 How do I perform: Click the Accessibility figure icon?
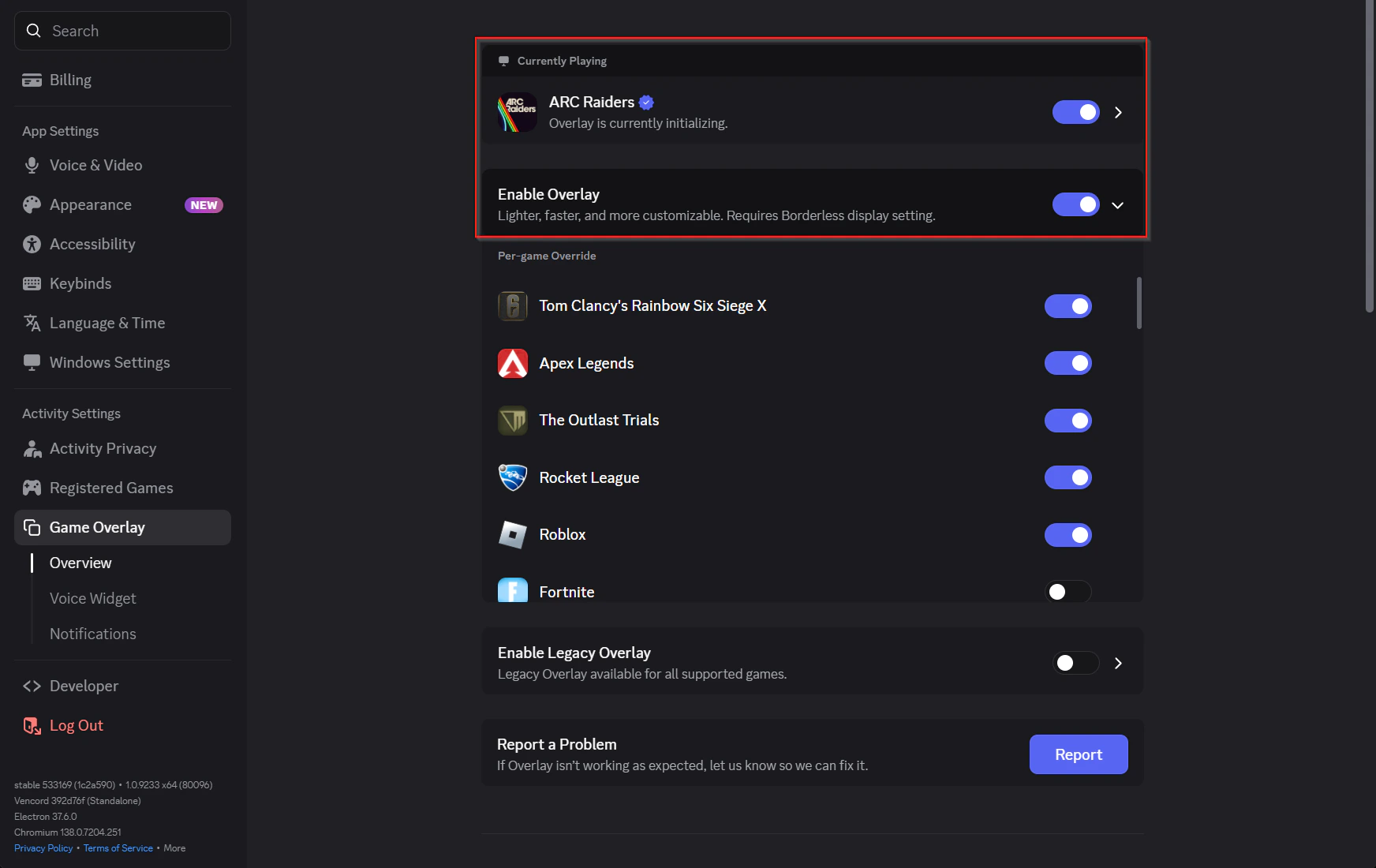(32, 244)
